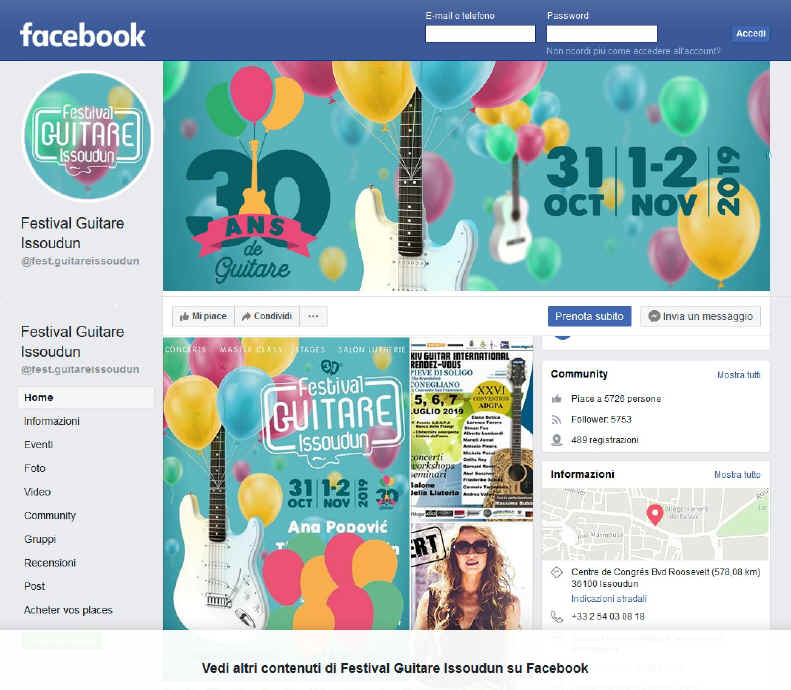Click the red map location pin
Screen dimensions: 791x690
[x=655, y=515]
